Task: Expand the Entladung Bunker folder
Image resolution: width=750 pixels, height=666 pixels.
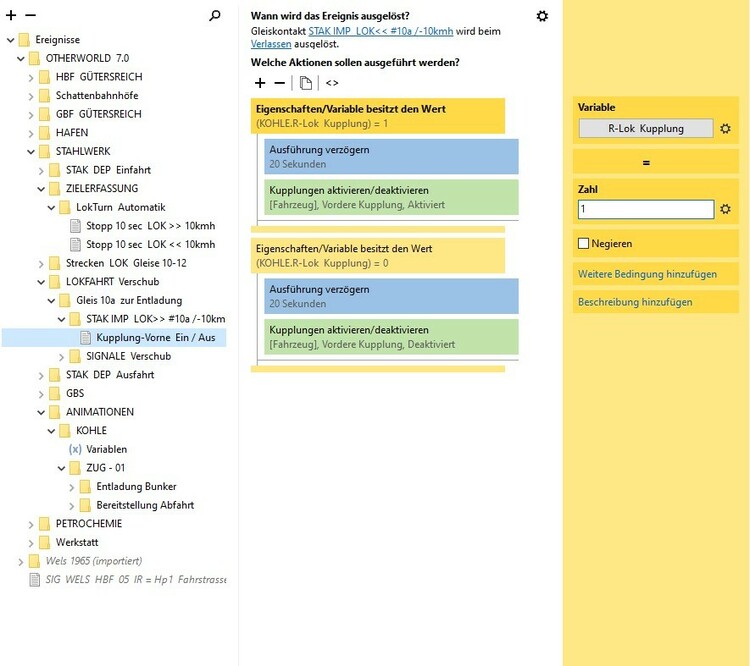Action: pos(72,486)
